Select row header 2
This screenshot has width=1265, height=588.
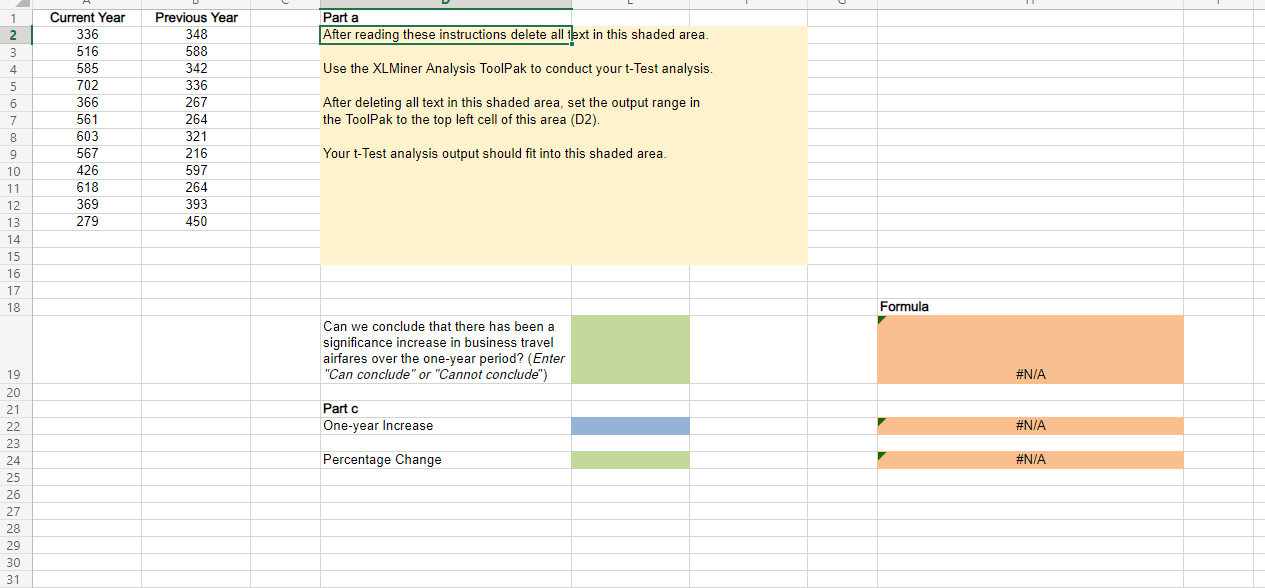point(16,35)
